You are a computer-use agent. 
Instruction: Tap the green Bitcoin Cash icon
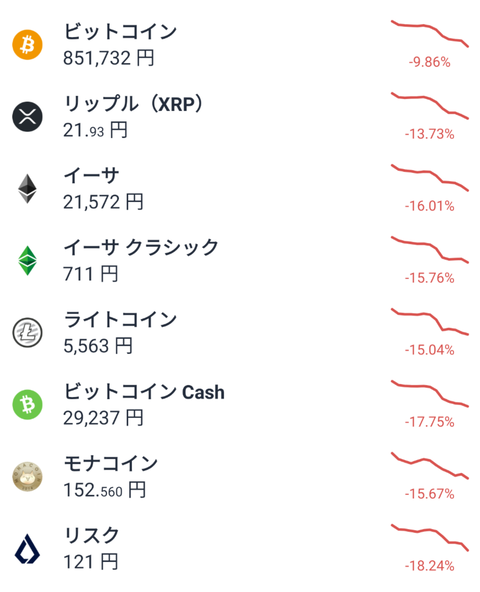27,405
